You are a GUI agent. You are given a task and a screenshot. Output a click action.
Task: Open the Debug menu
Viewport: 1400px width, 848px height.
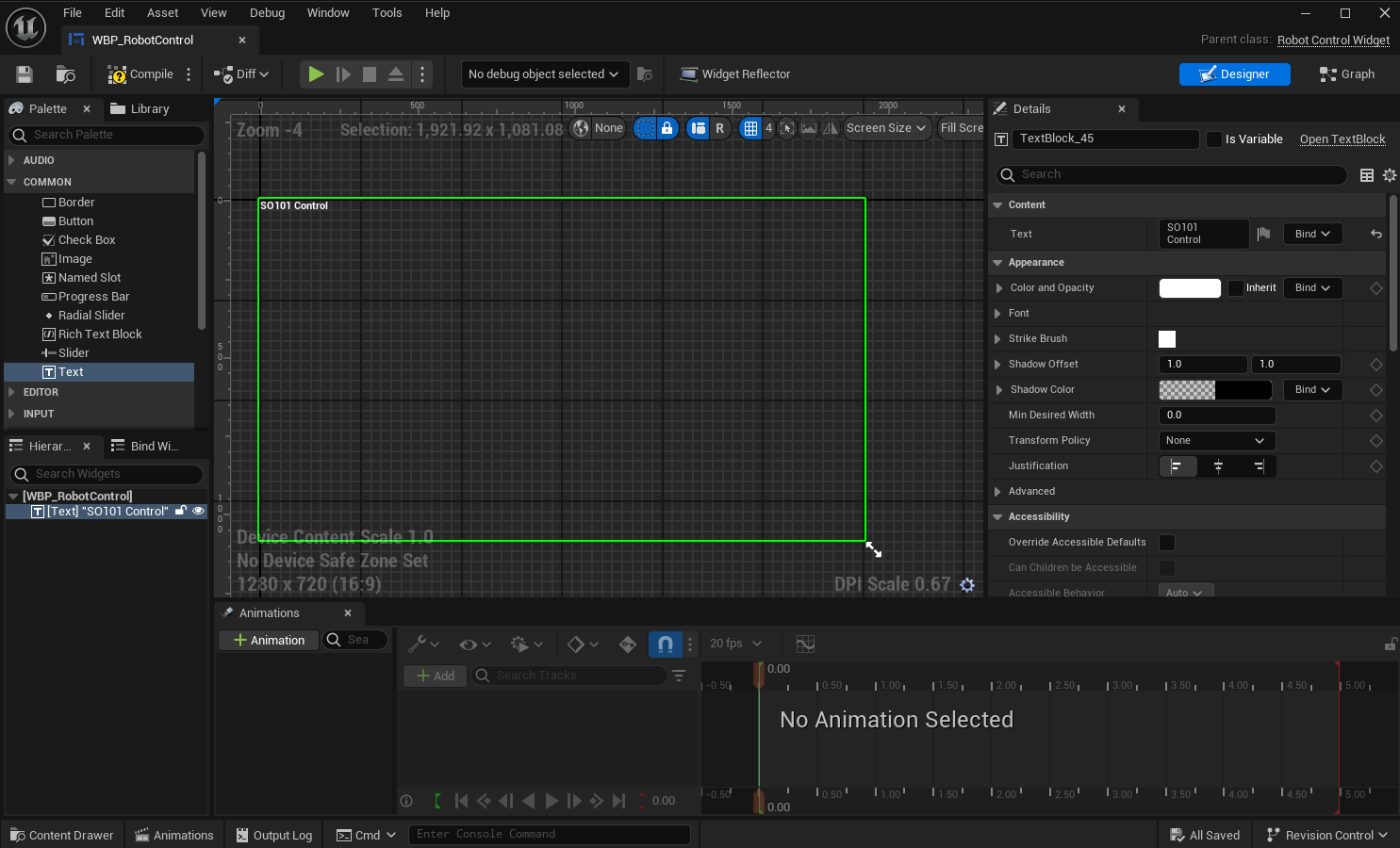(267, 13)
